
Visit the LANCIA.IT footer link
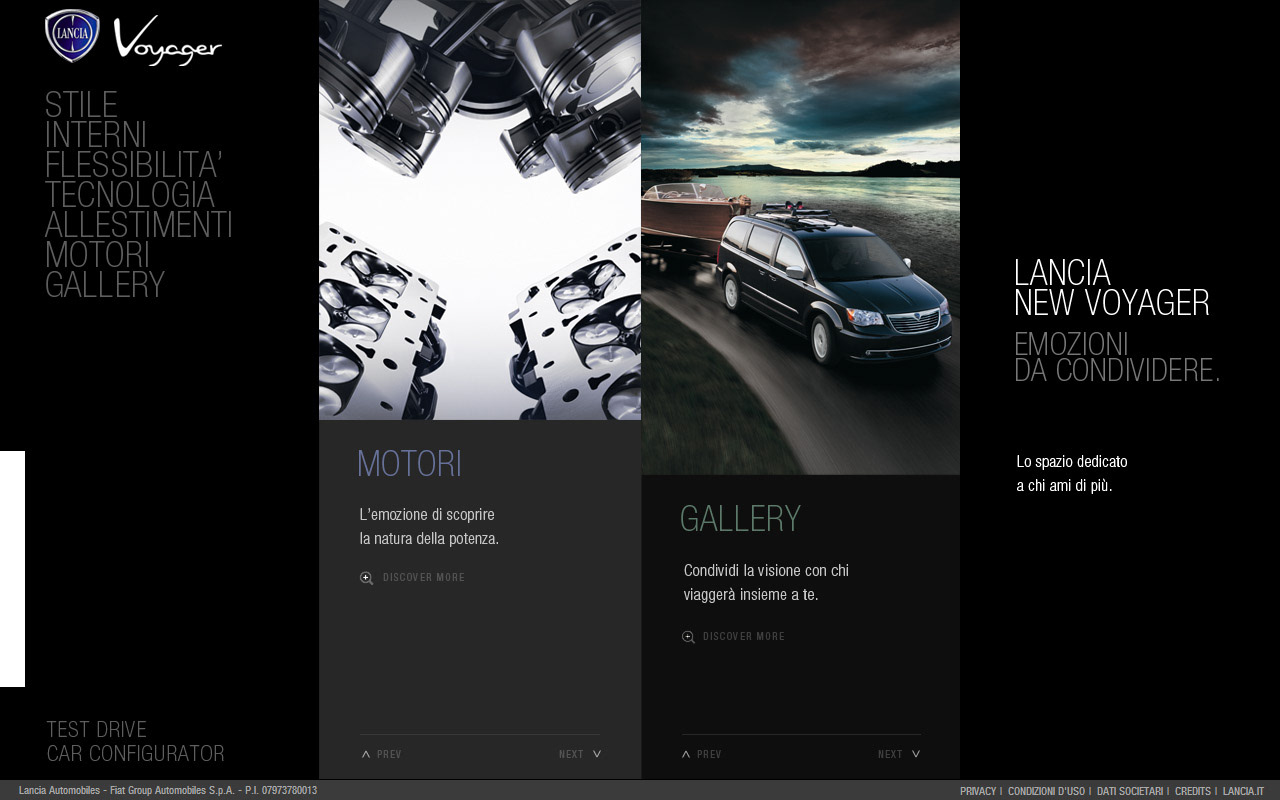[x=1243, y=791]
